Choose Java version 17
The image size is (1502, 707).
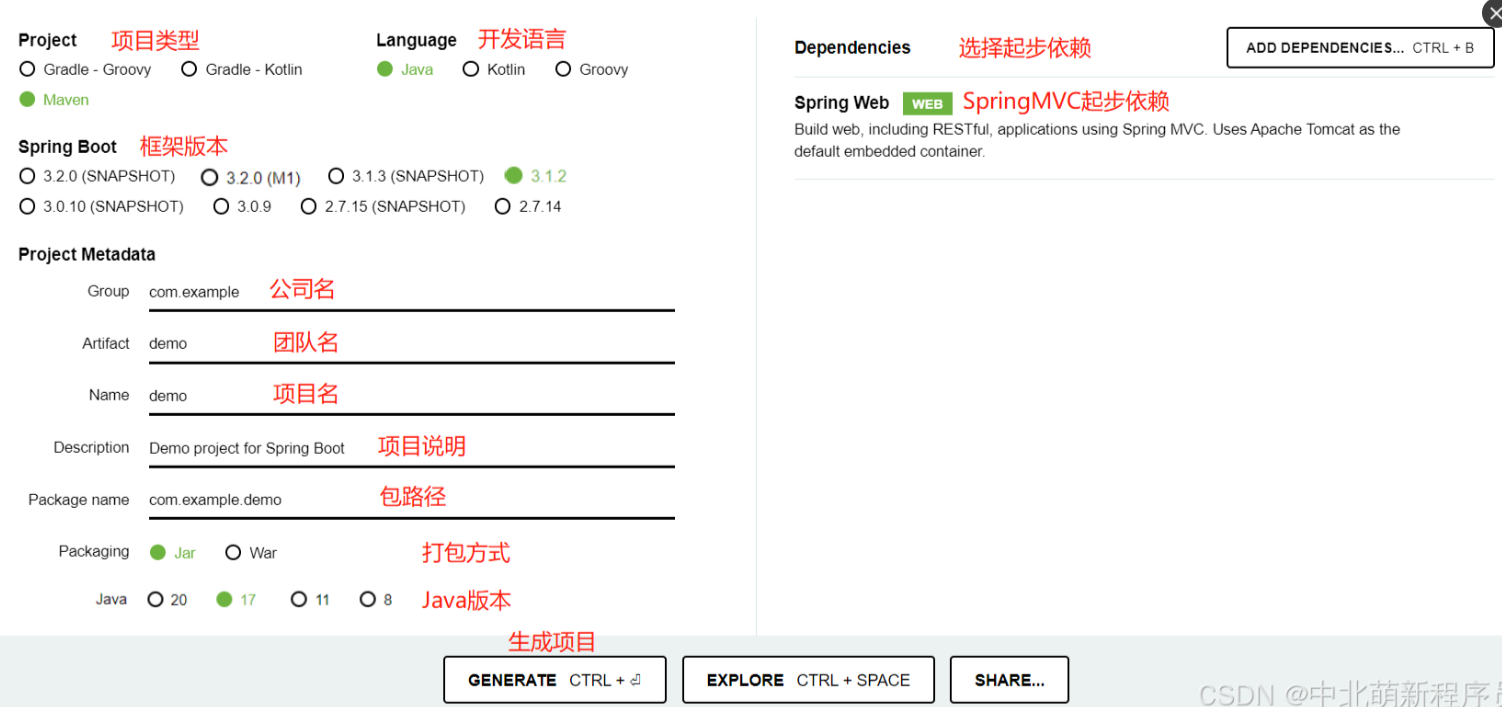click(x=236, y=599)
